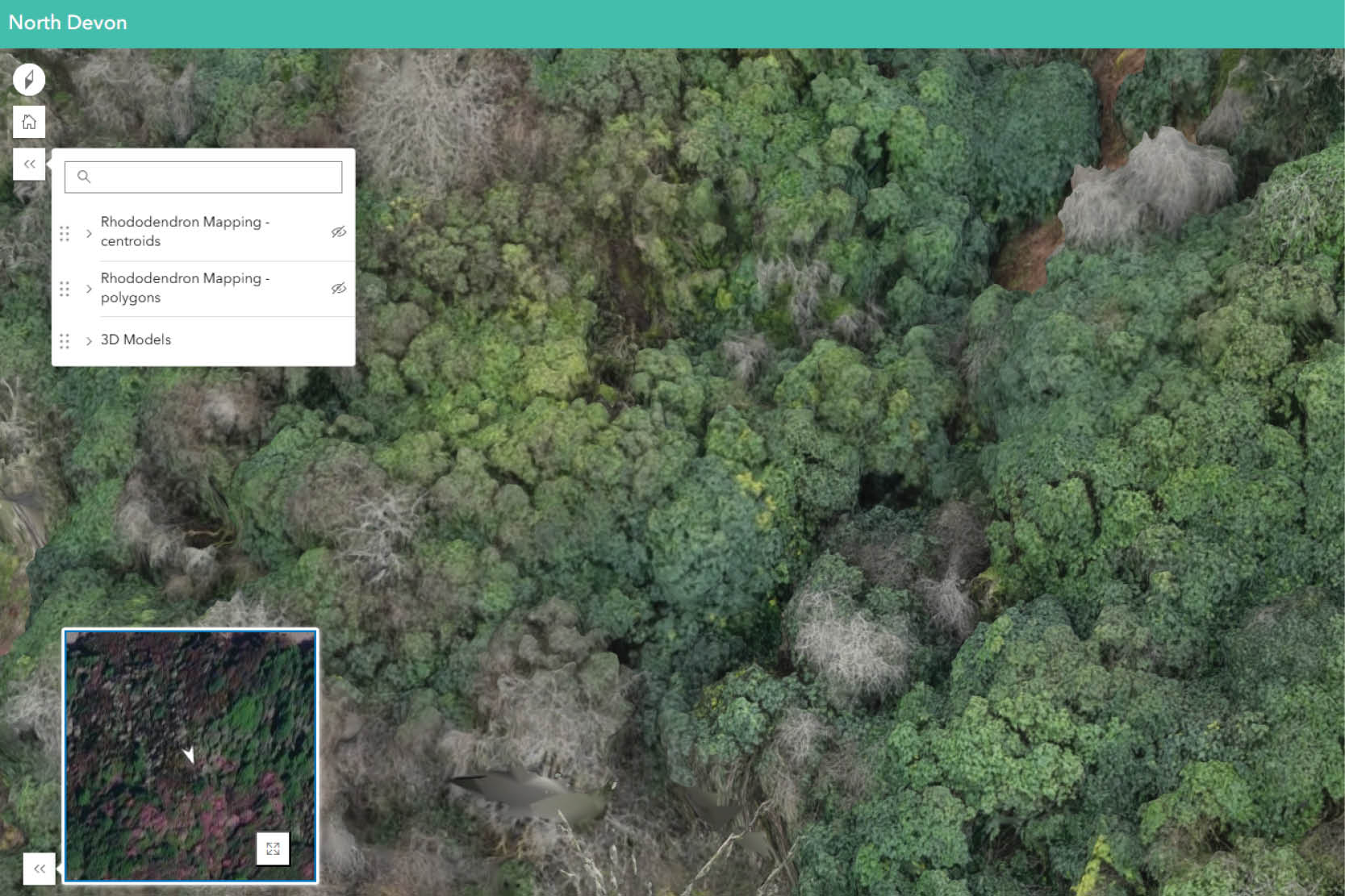Show the Rhododendron Mapping - polygons layer
This screenshot has width=1345, height=896.
(339, 289)
